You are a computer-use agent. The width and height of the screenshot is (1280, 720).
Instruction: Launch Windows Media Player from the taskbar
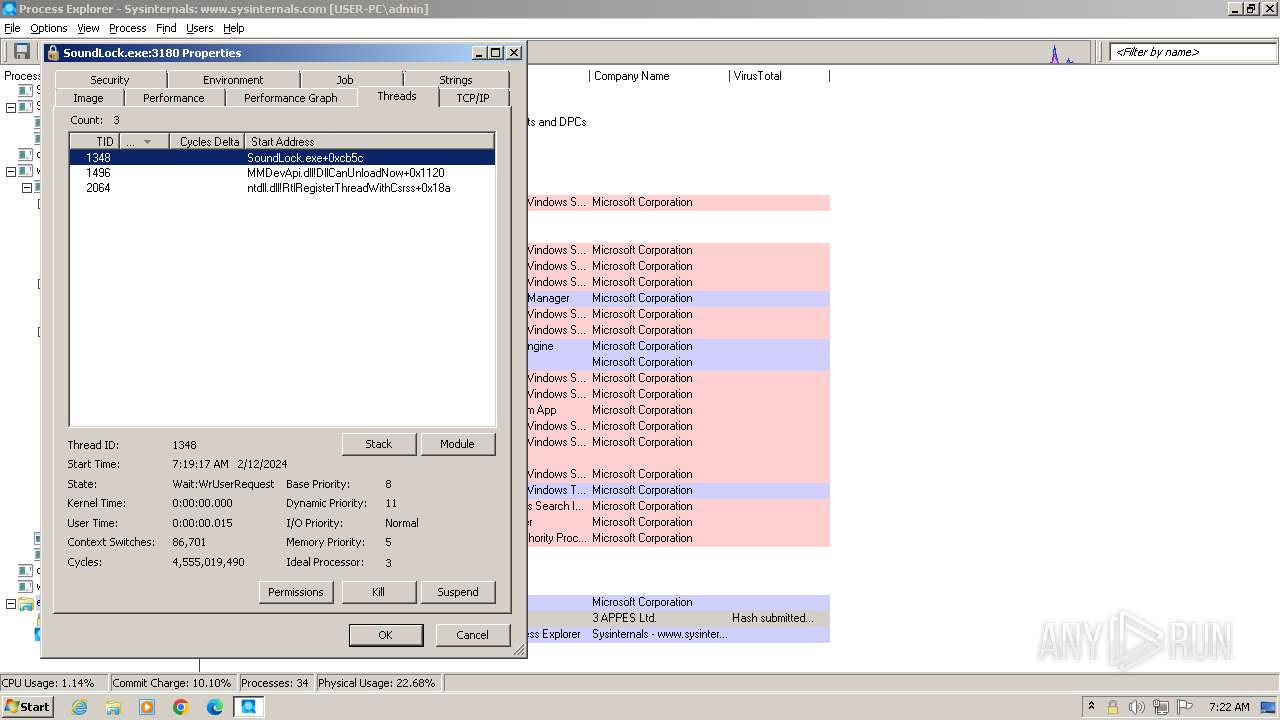pos(147,707)
